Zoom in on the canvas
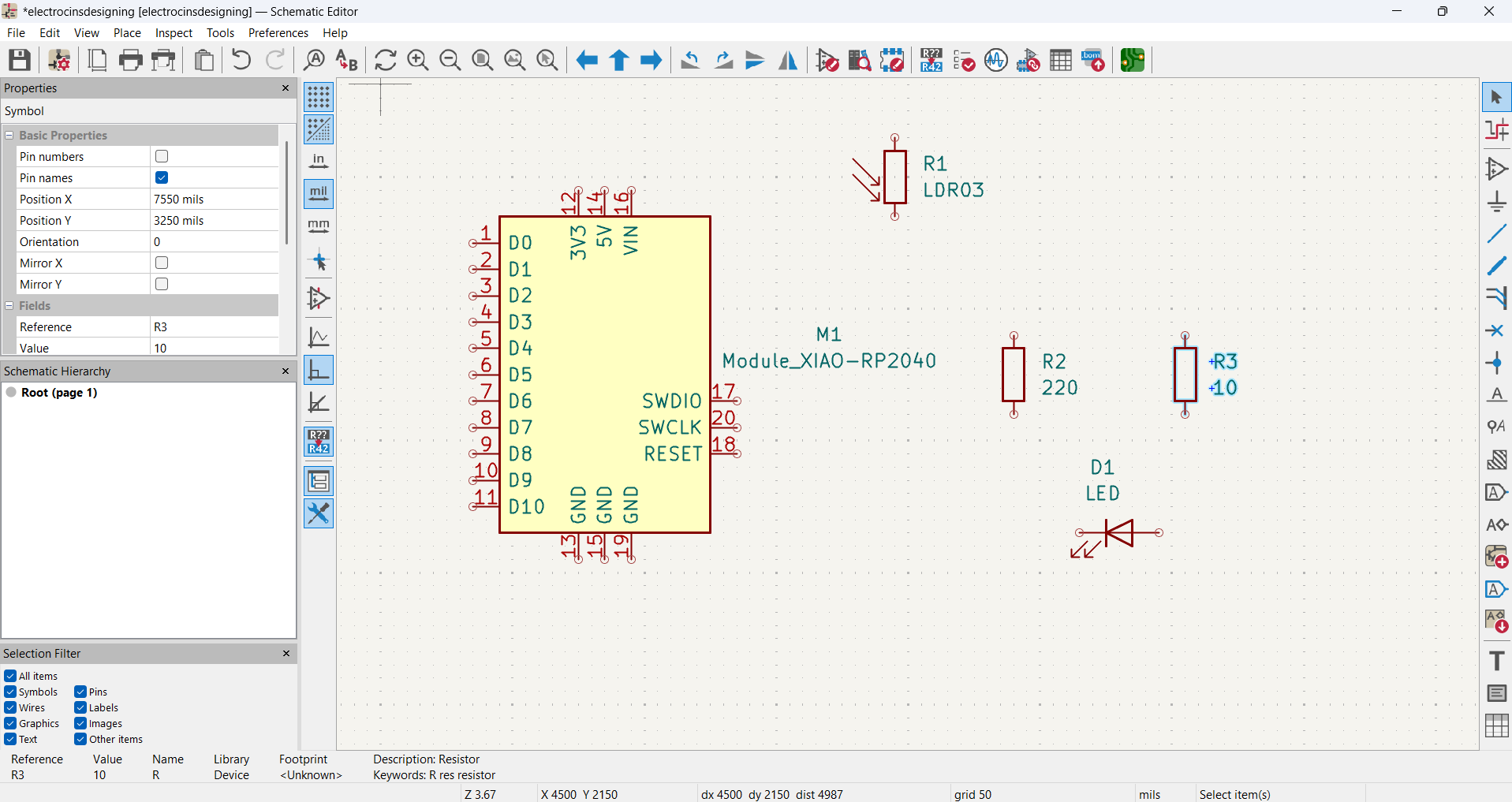1512x802 pixels. click(x=418, y=60)
